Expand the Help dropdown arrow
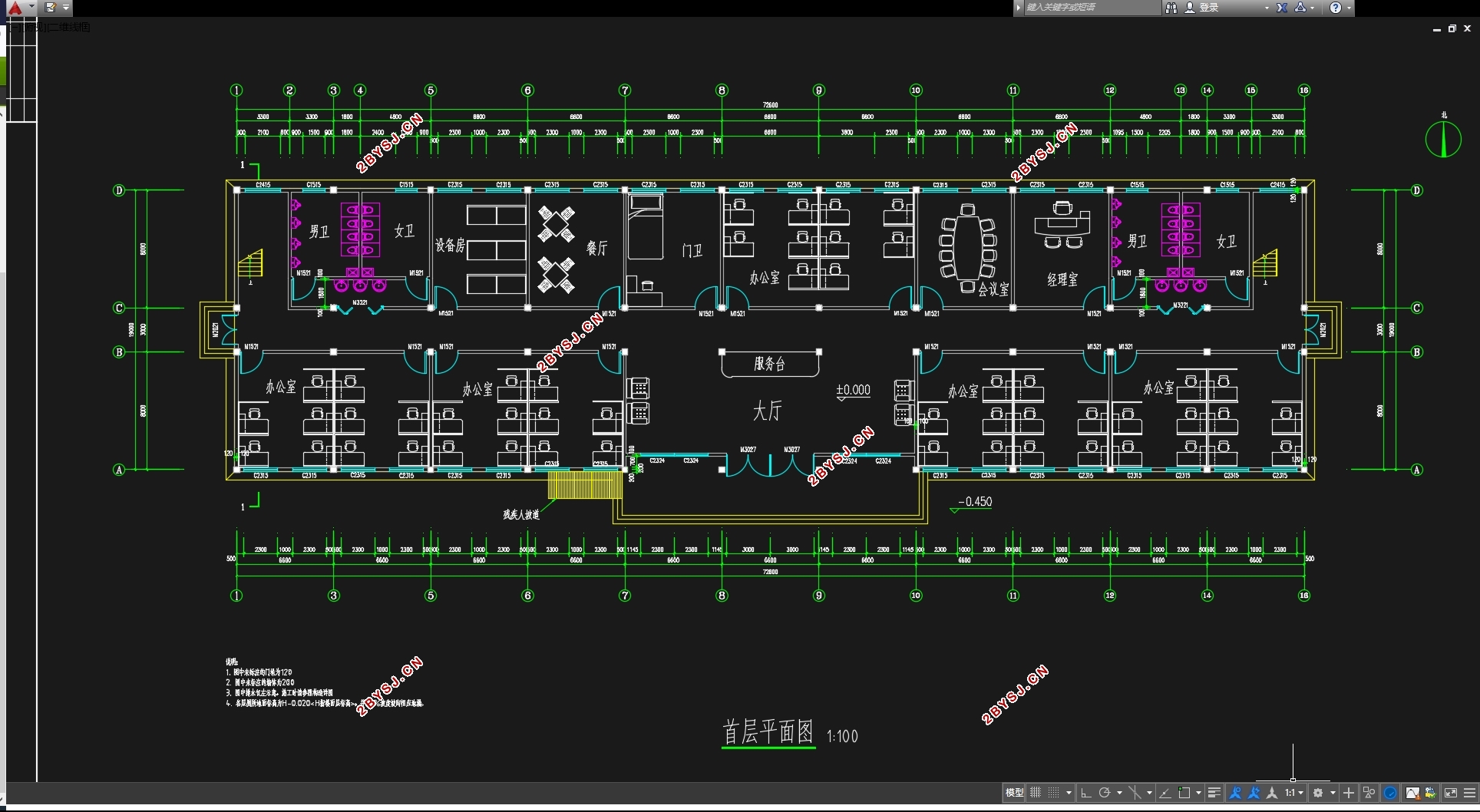This screenshot has width=1480, height=812. pos(1349,8)
